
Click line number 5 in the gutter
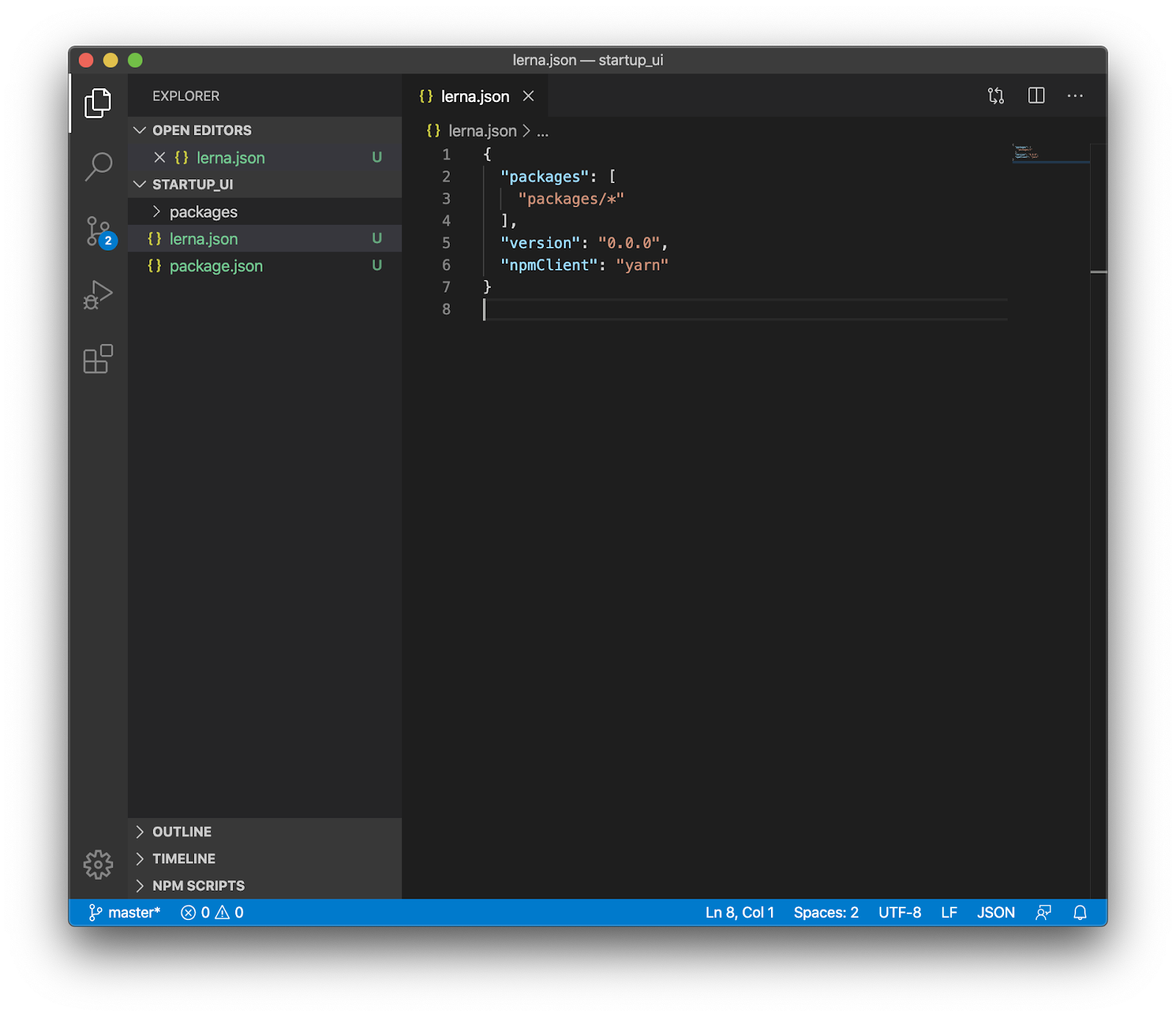[445, 242]
